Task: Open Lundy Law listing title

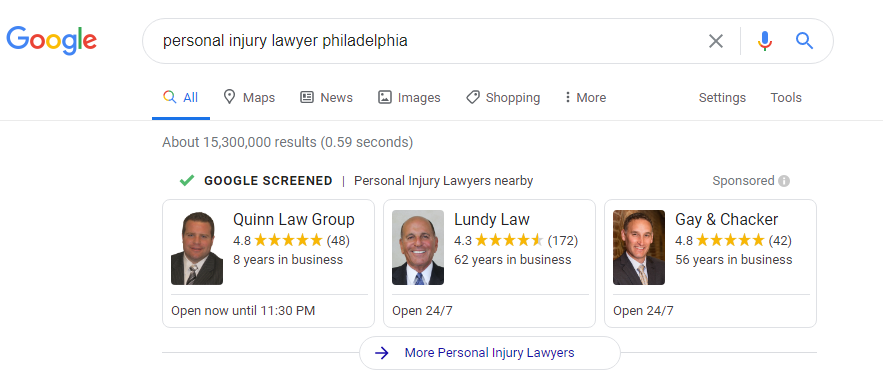Action: coord(492,219)
